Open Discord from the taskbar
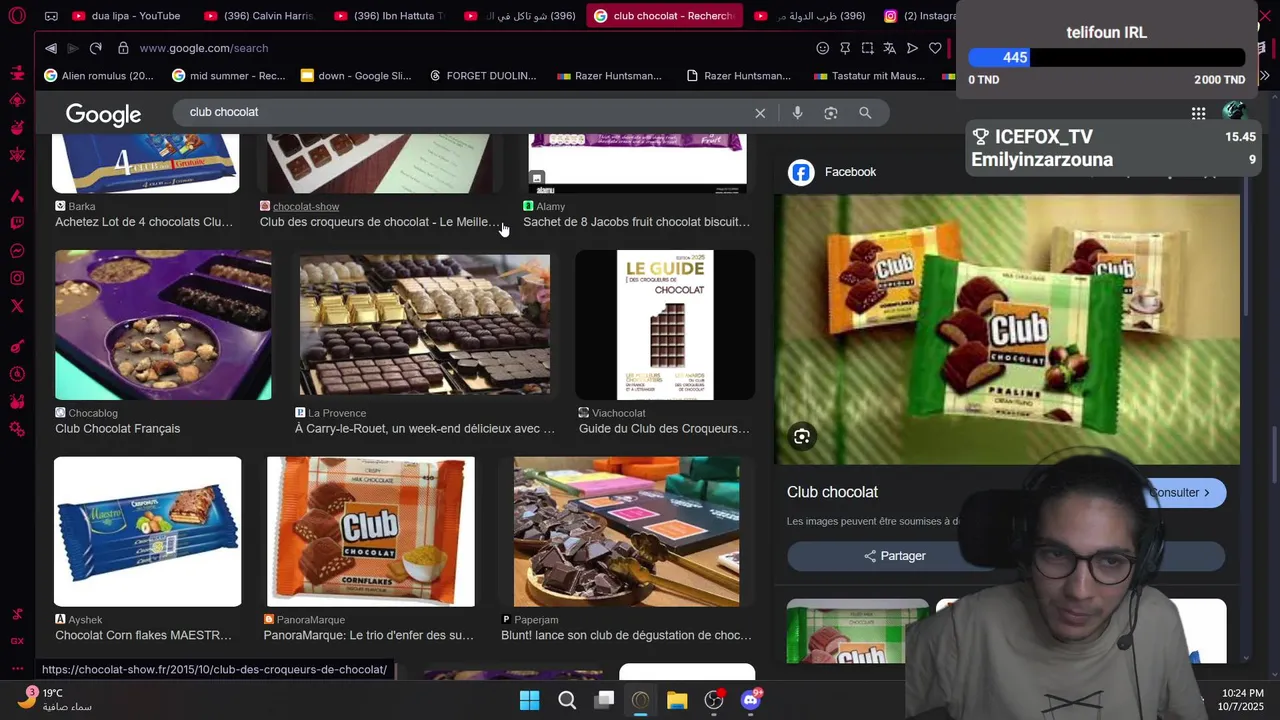 (x=750, y=700)
